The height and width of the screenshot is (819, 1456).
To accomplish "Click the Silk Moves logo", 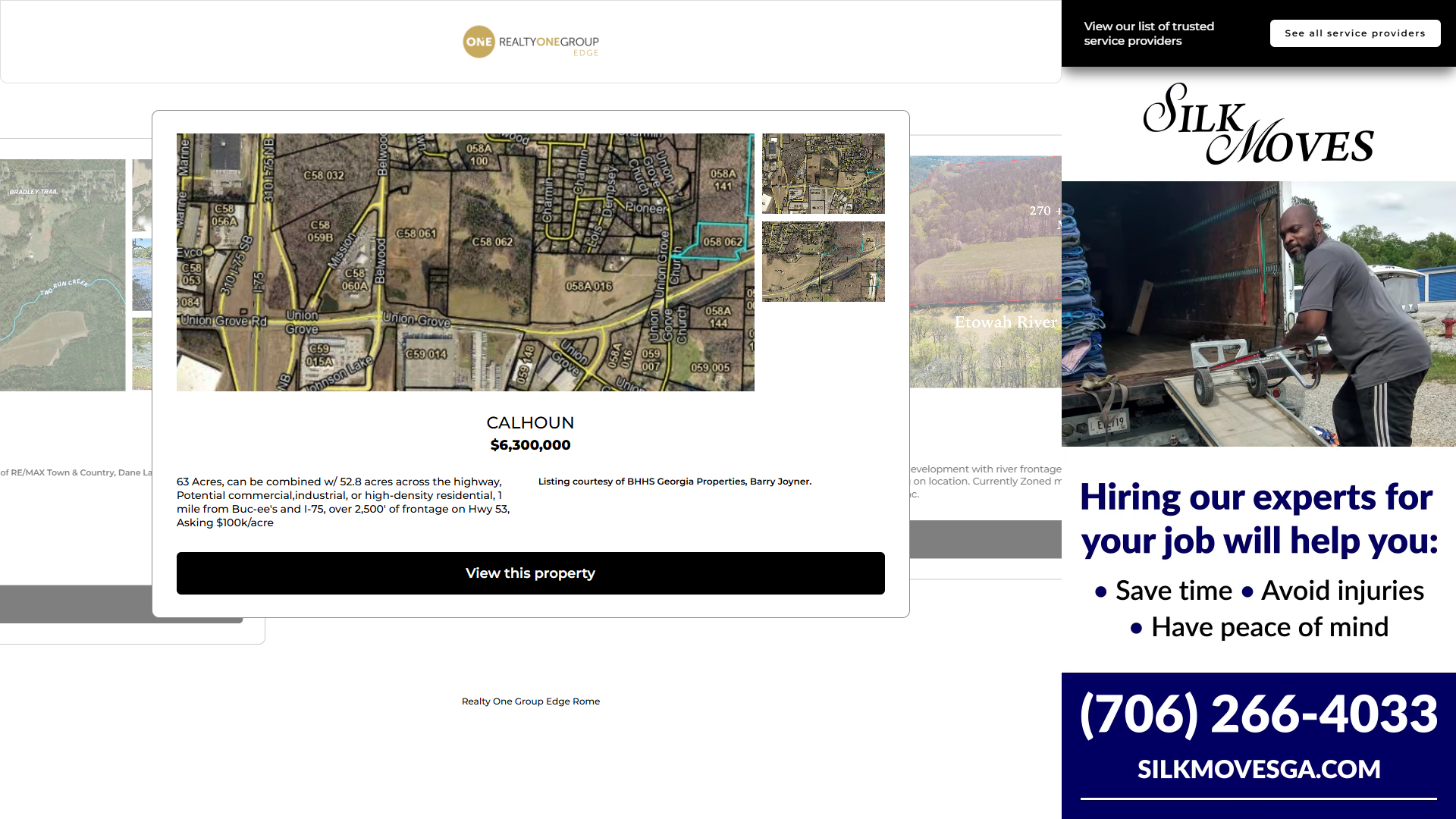I will tap(1258, 124).
